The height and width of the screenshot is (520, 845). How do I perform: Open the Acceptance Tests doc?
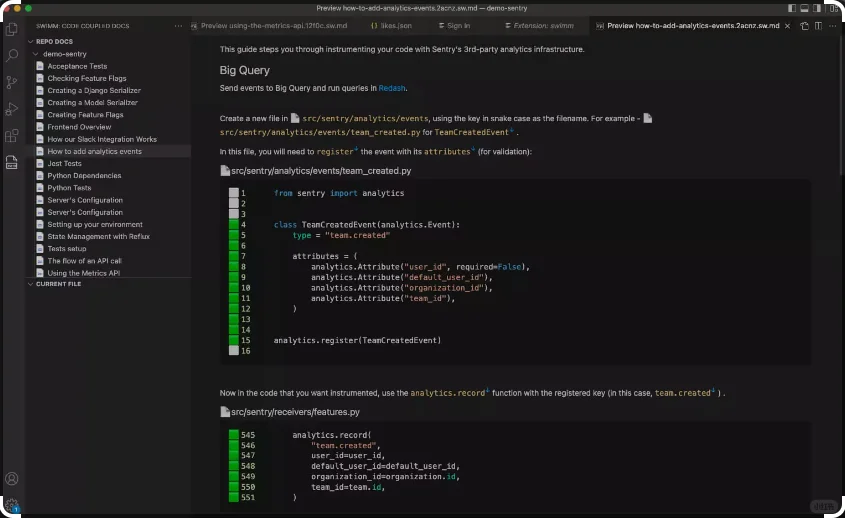[x=77, y=66]
